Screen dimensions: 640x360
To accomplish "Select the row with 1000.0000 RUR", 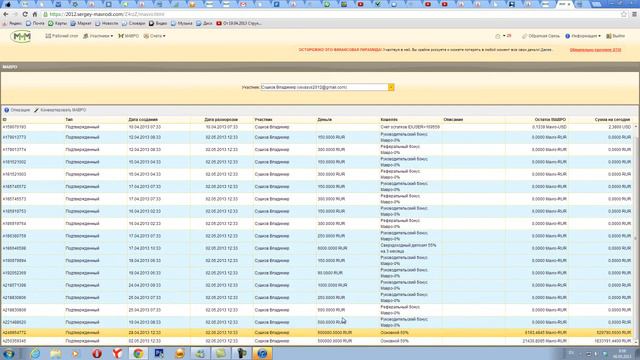I will pos(318,285).
